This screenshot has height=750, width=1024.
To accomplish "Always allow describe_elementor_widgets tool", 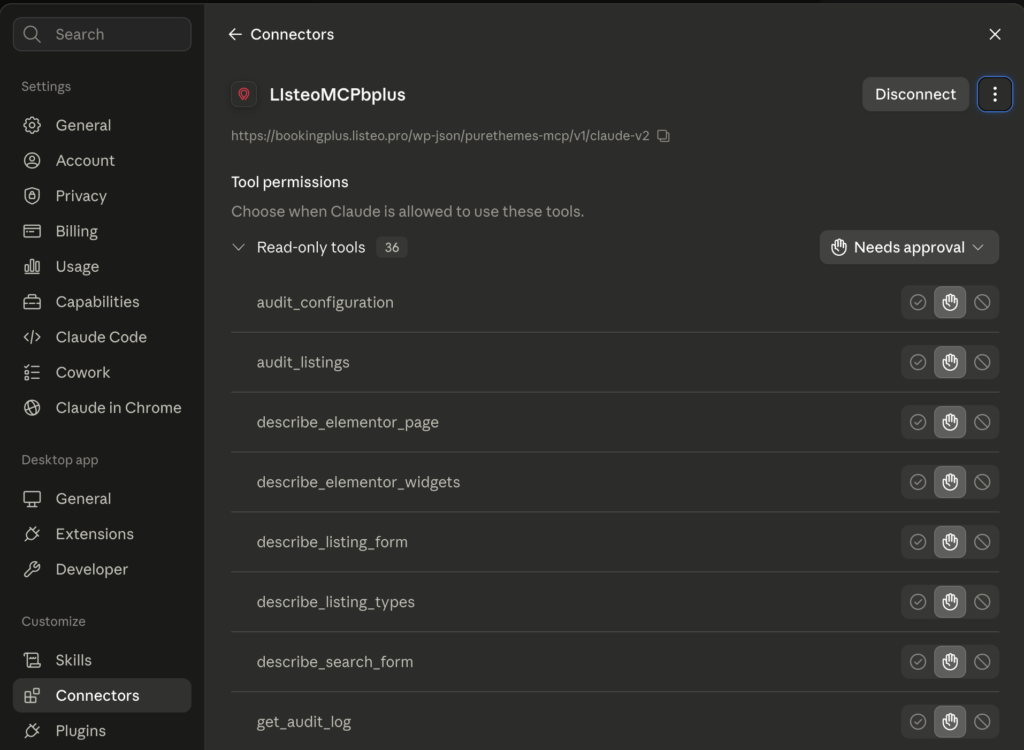I will pos(918,482).
